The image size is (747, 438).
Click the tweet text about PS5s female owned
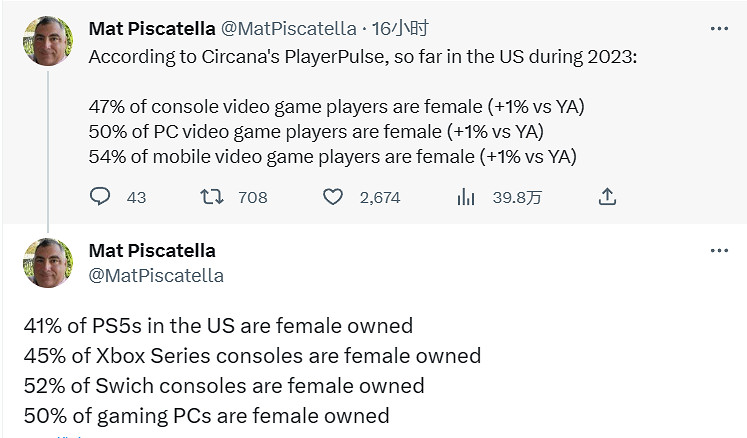click(218, 326)
